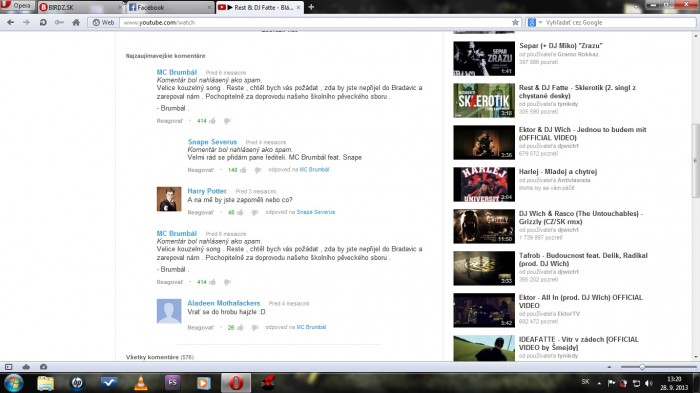Image resolution: width=700 pixels, height=393 pixels.
Task: Open the Opera panels toggle icon
Action: pyautogui.click(x=8, y=367)
